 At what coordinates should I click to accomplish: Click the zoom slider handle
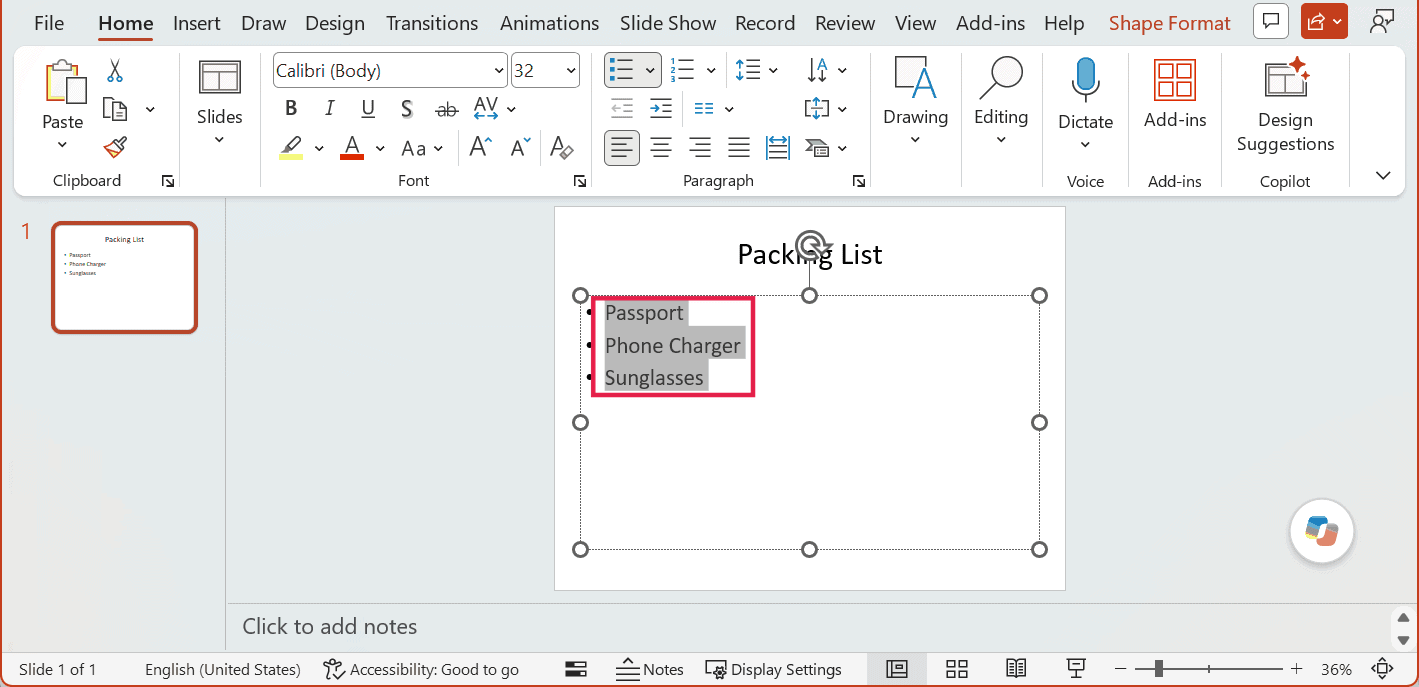pyautogui.click(x=1158, y=669)
